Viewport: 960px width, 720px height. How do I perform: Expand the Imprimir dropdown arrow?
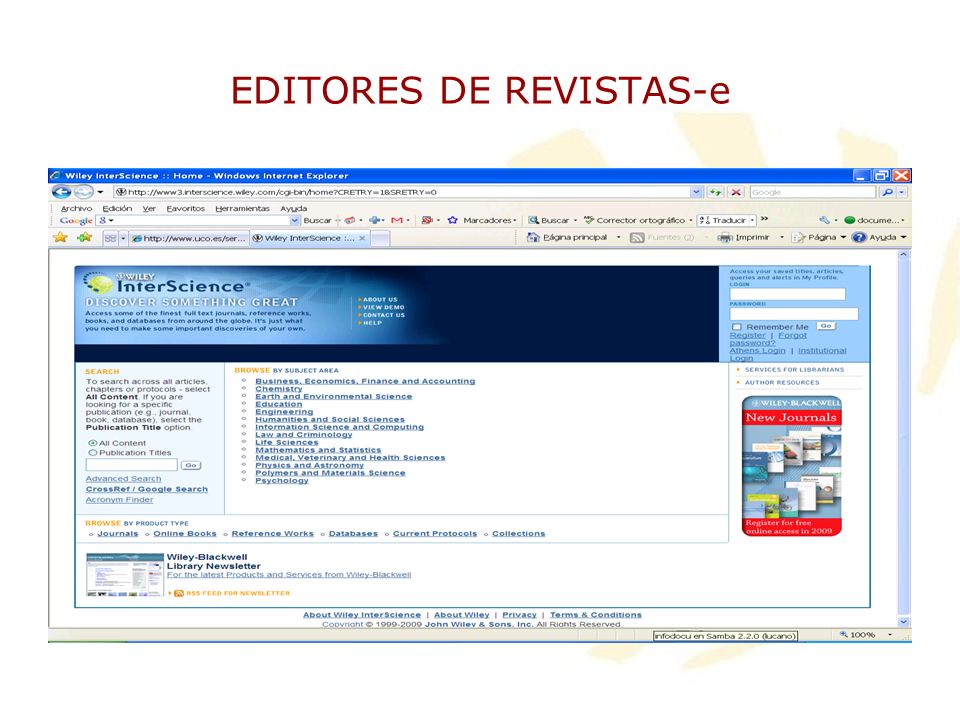pyautogui.click(x=782, y=238)
